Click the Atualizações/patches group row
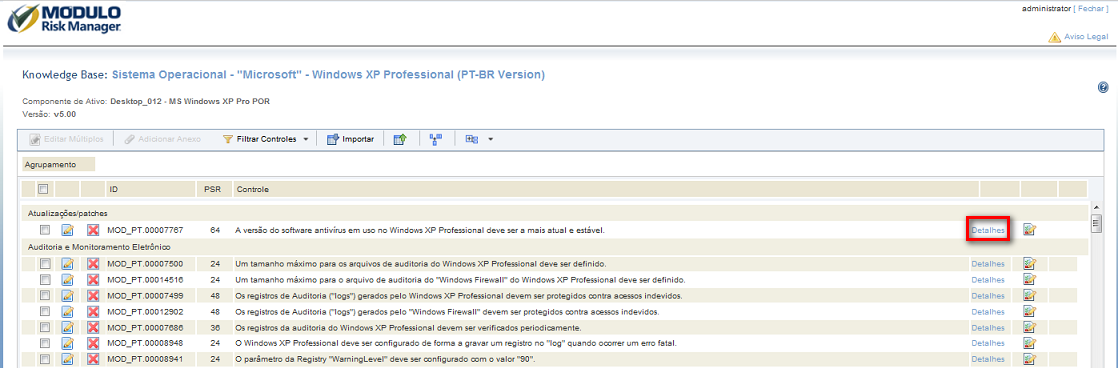This screenshot has height=368, width=1118. pos(554,213)
